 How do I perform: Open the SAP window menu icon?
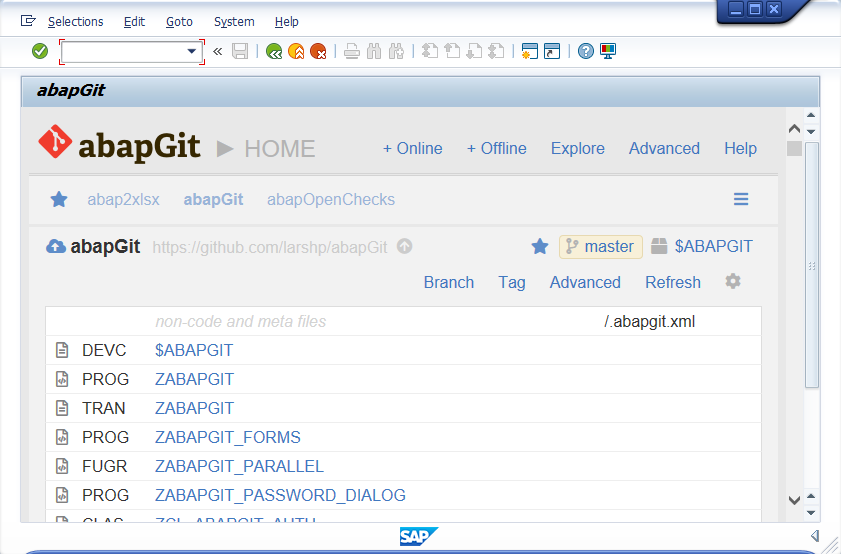(x=28, y=21)
